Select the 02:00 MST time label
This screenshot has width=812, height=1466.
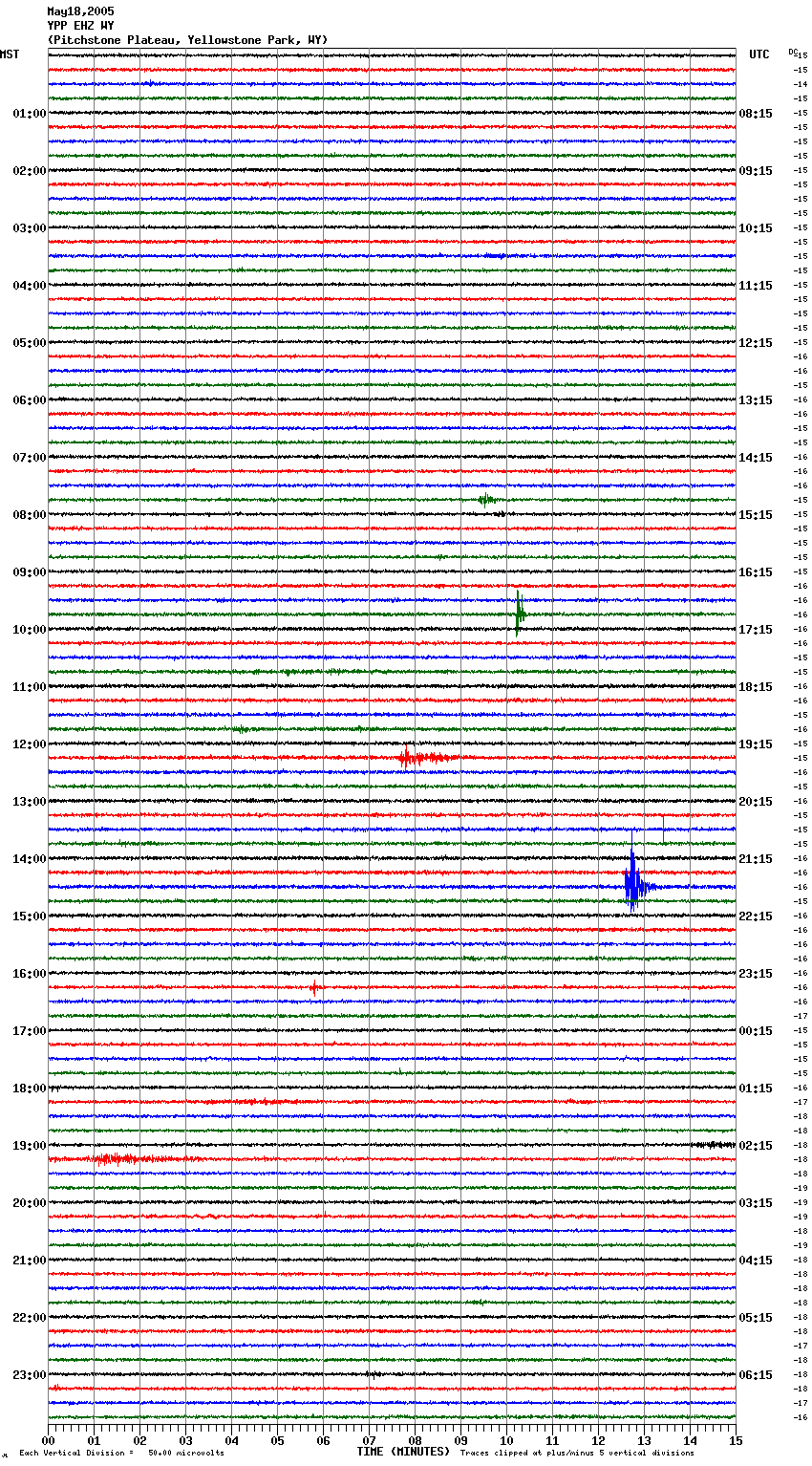coord(29,171)
